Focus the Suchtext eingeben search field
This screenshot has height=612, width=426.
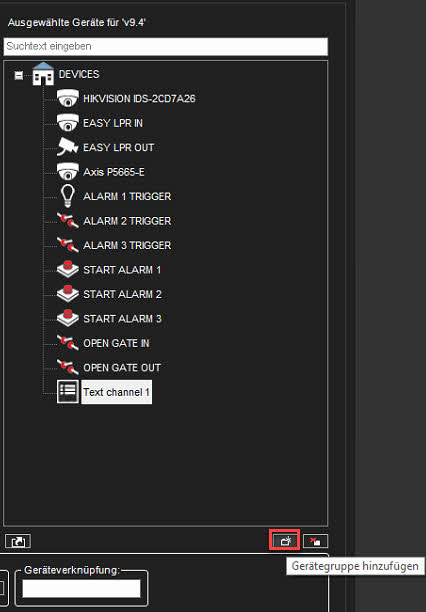coord(166,46)
